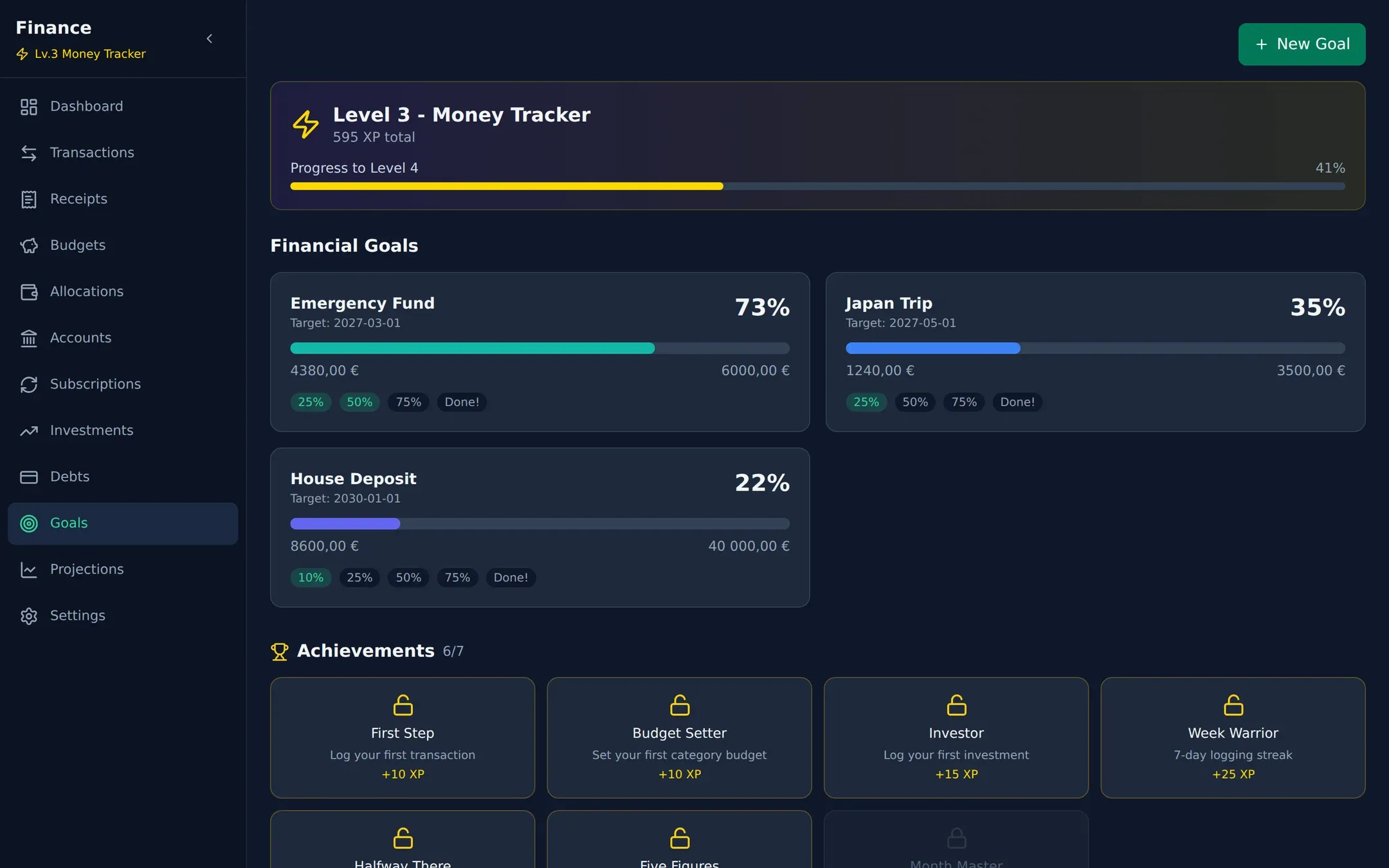Click the Transactions arrows icon
1389x868 pixels.
29,153
